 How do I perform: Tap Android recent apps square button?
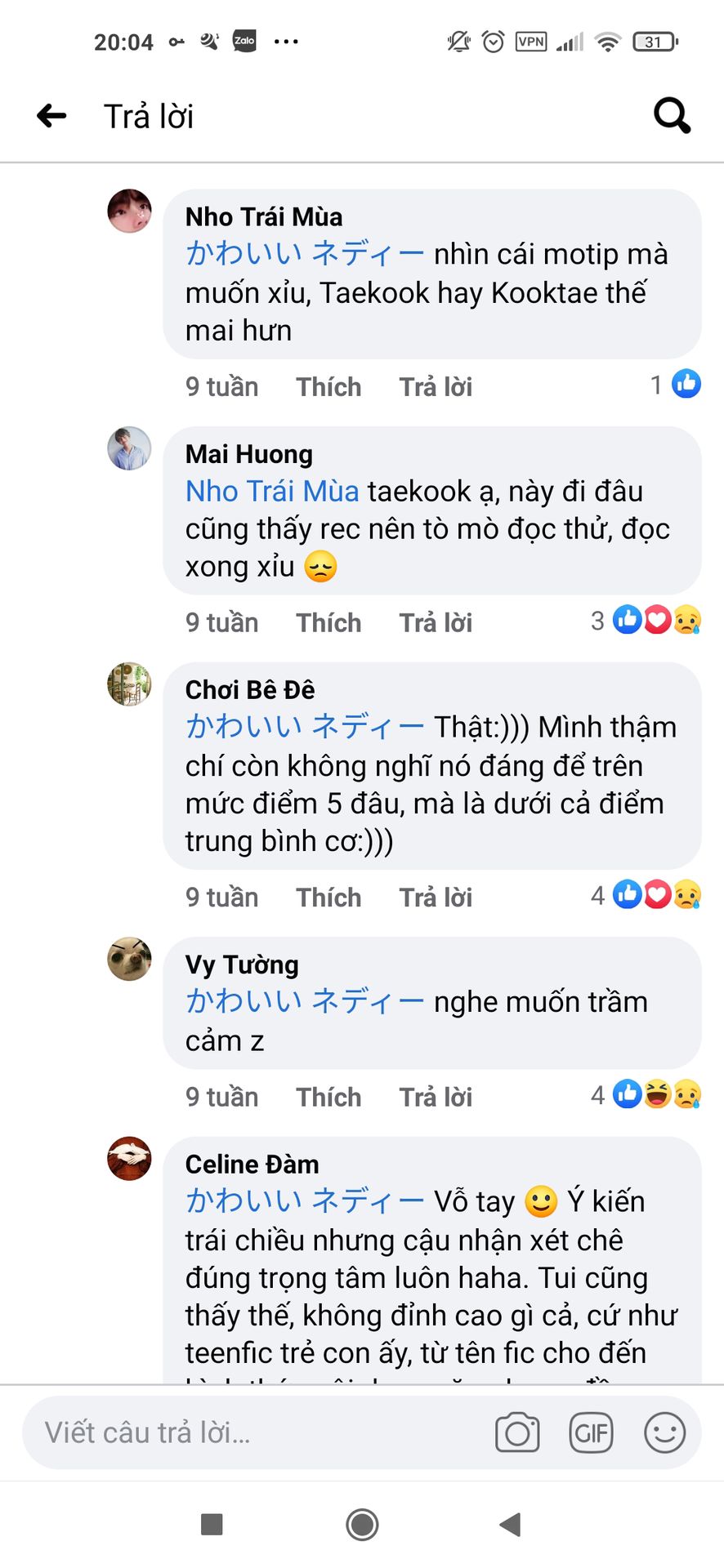[x=212, y=1524]
